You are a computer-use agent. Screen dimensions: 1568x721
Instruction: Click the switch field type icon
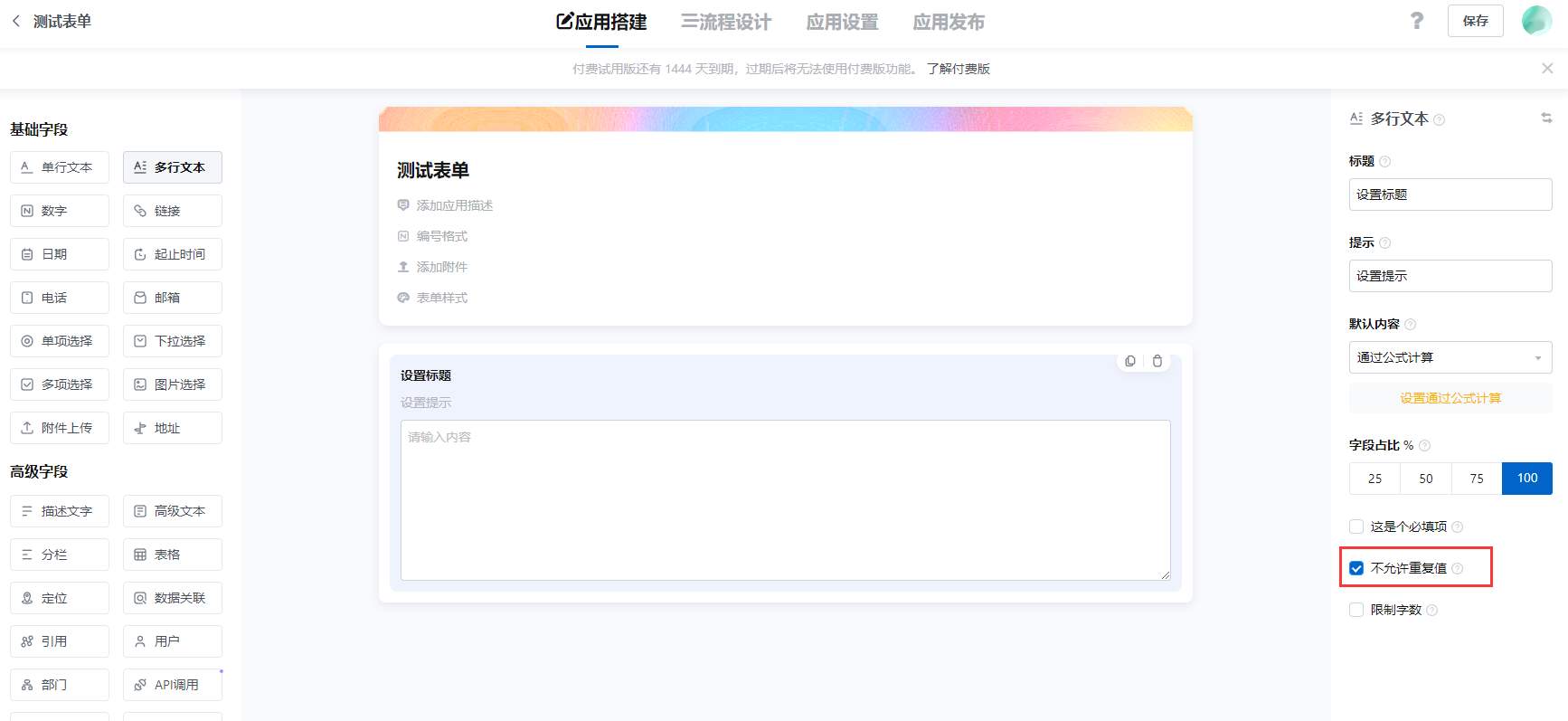pos(1546,119)
